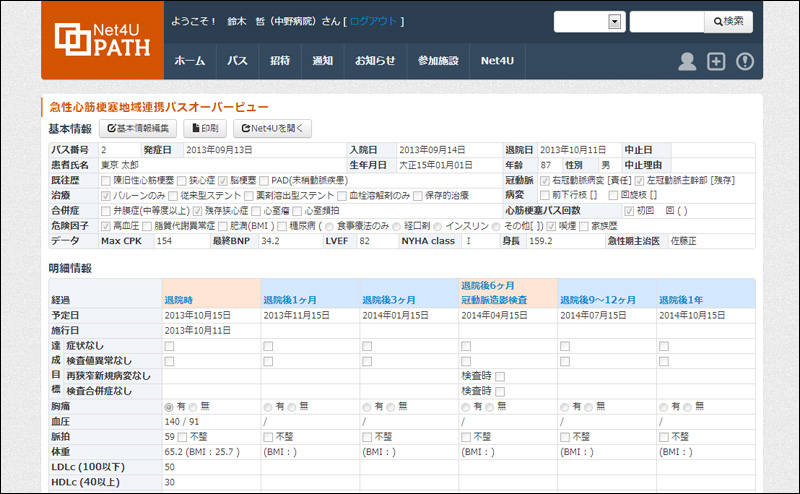Click the exclamation alert icon
The image size is (800, 494).
[745, 62]
